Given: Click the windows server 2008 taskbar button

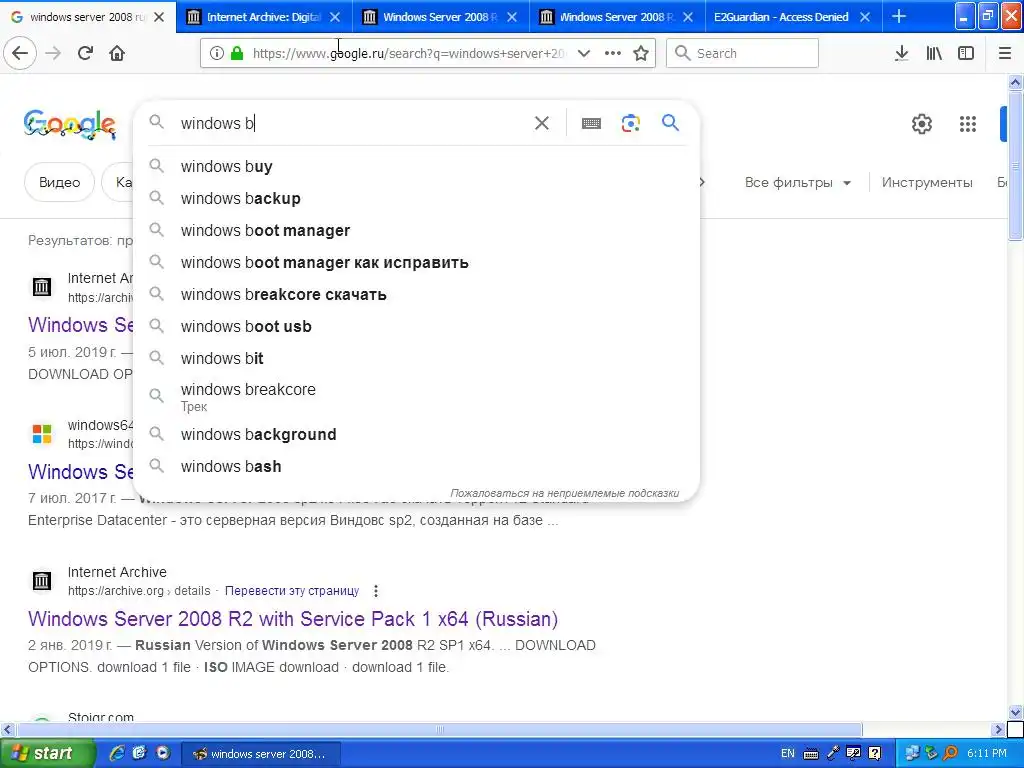Looking at the screenshot, I should tap(260, 754).
